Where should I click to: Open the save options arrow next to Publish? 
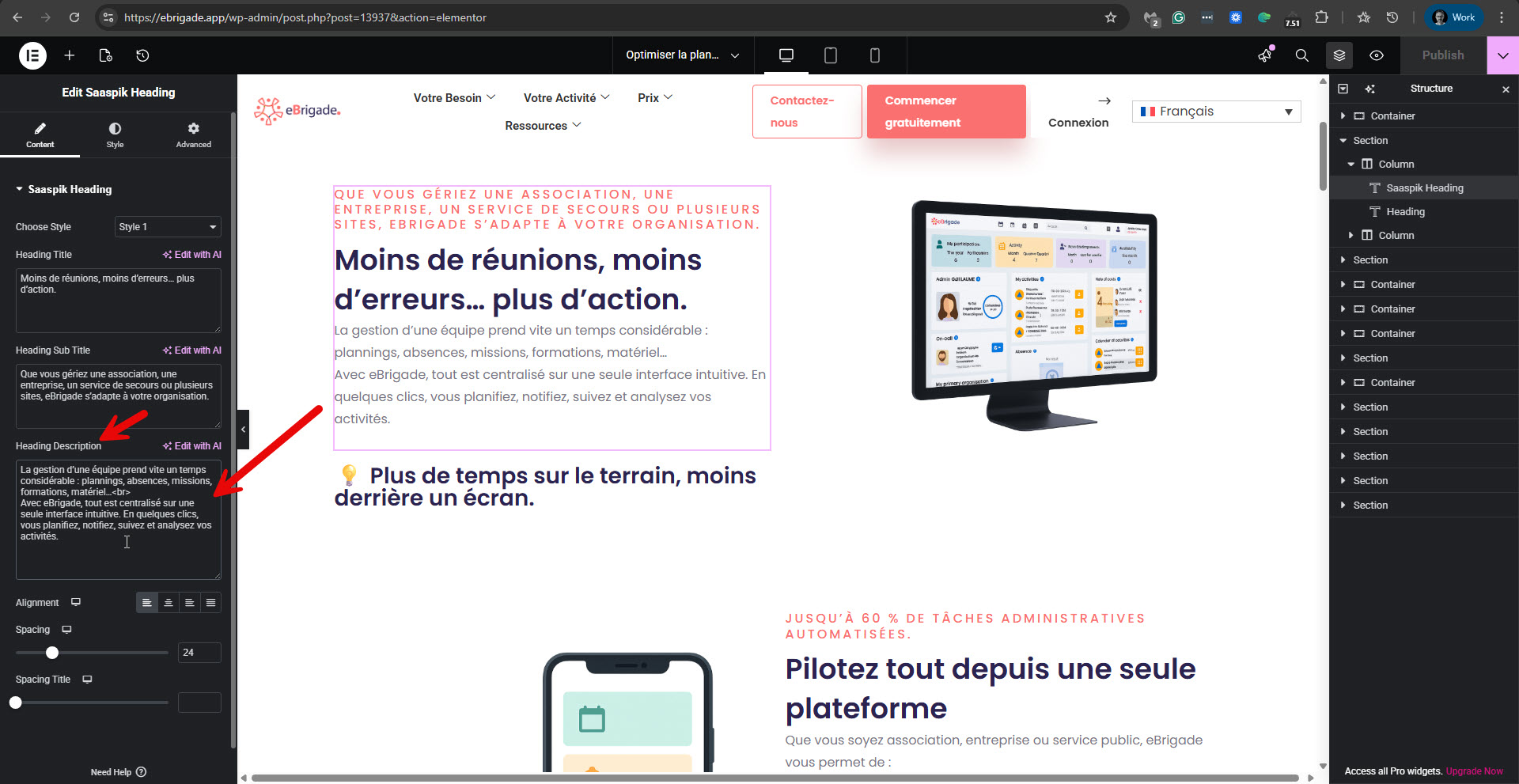(1503, 55)
